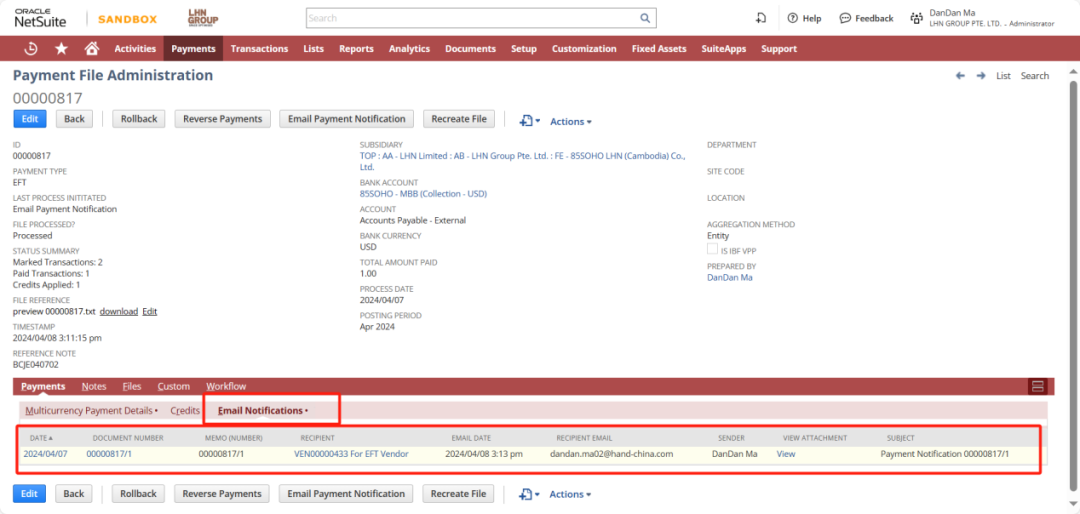Click the top blue Edit button
1080x514 pixels.
(x=30, y=119)
